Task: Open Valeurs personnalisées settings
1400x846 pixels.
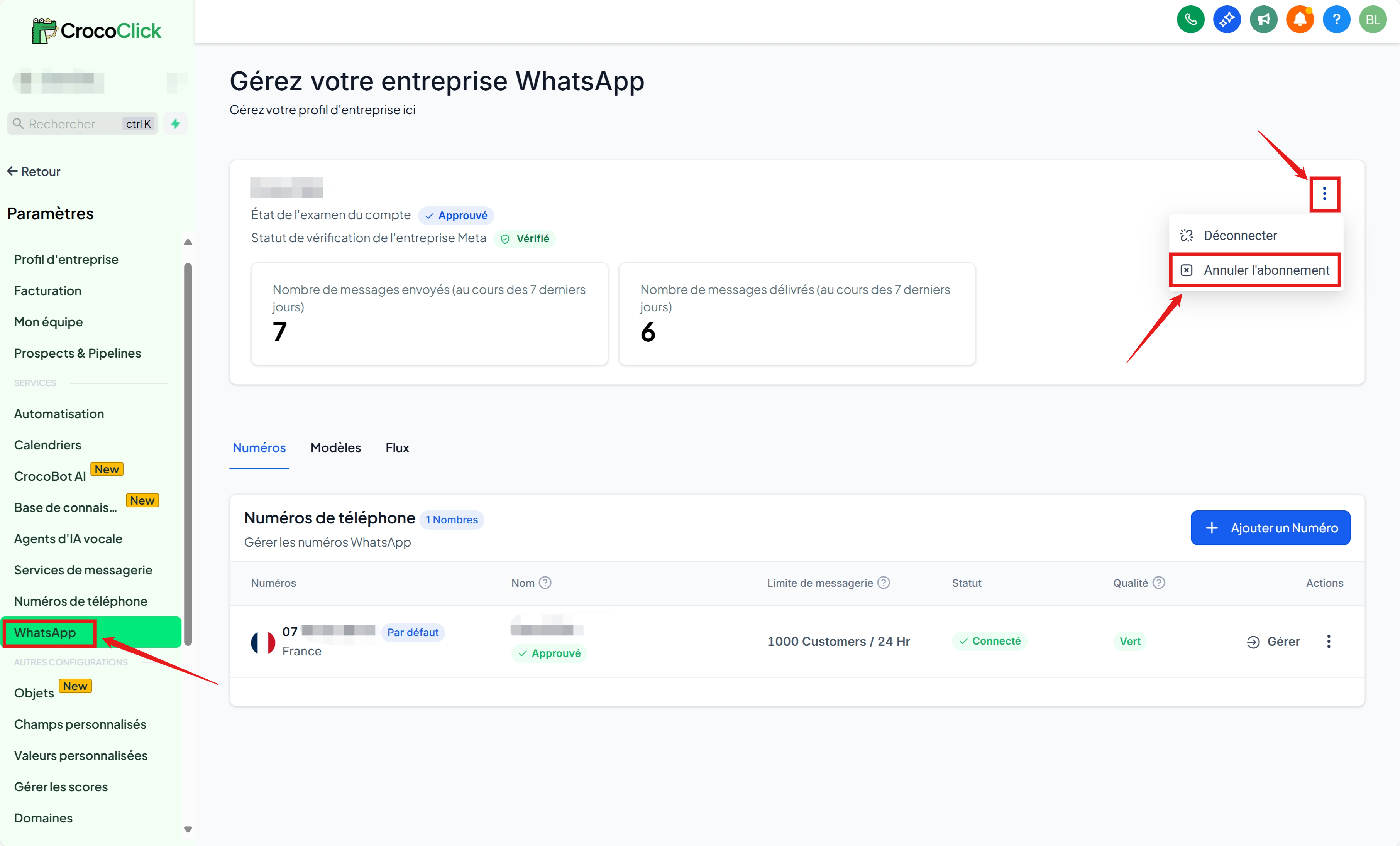Action: pyautogui.click(x=81, y=756)
